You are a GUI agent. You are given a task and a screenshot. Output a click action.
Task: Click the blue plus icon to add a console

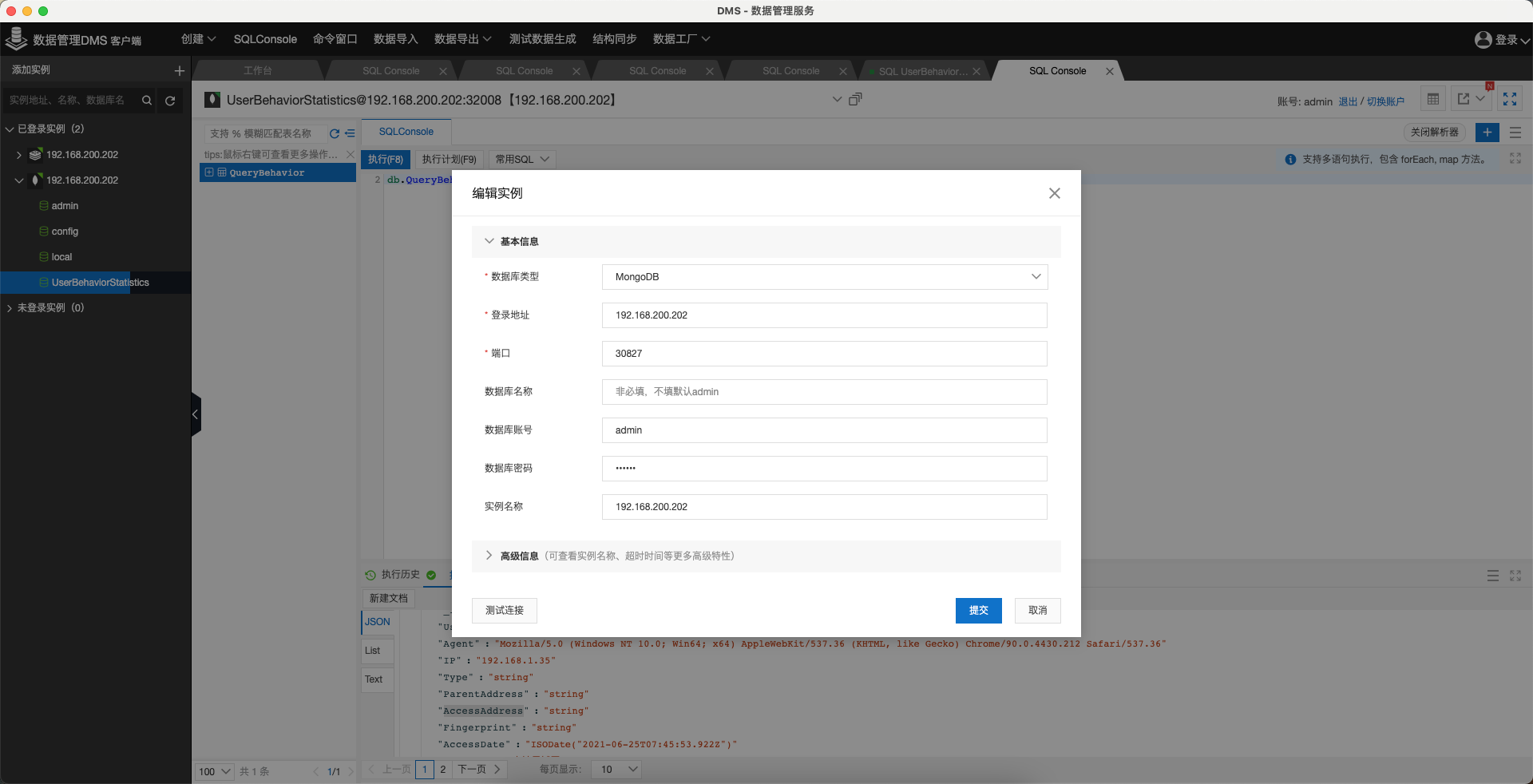tap(1487, 133)
